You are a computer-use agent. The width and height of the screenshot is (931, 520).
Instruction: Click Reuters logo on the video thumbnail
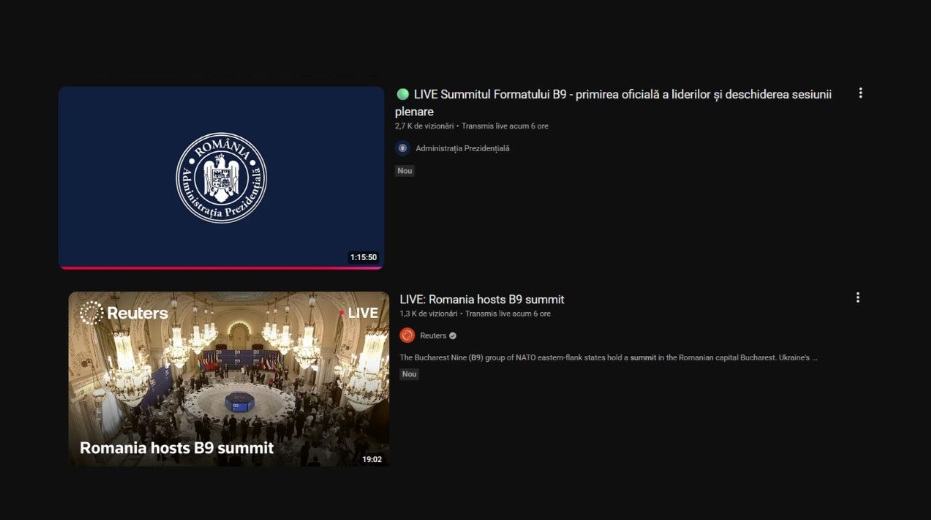click(124, 313)
